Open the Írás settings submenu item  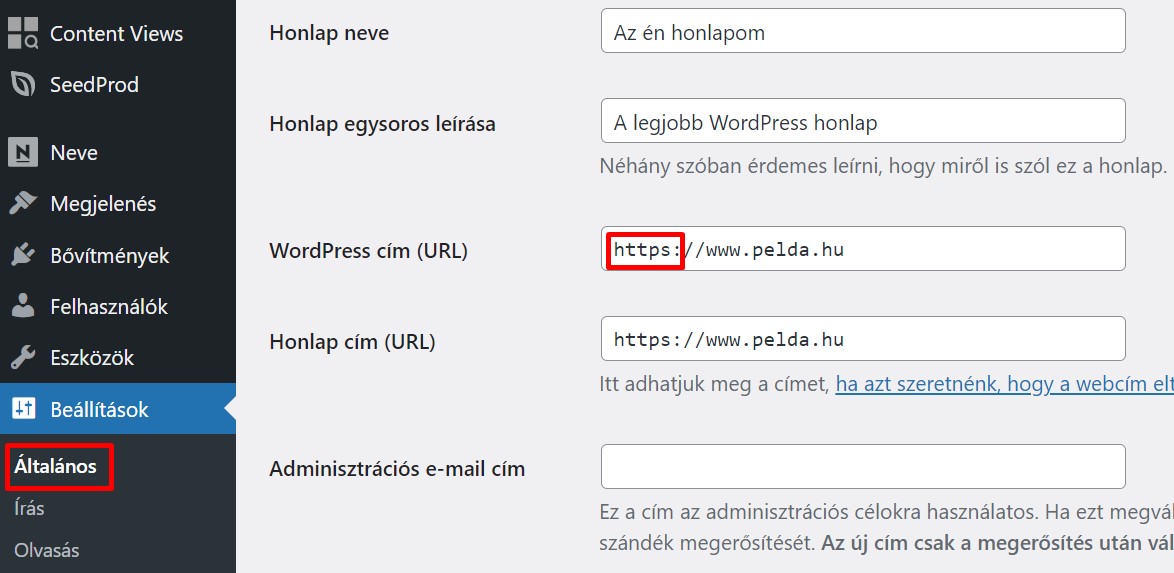pos(29,508)
